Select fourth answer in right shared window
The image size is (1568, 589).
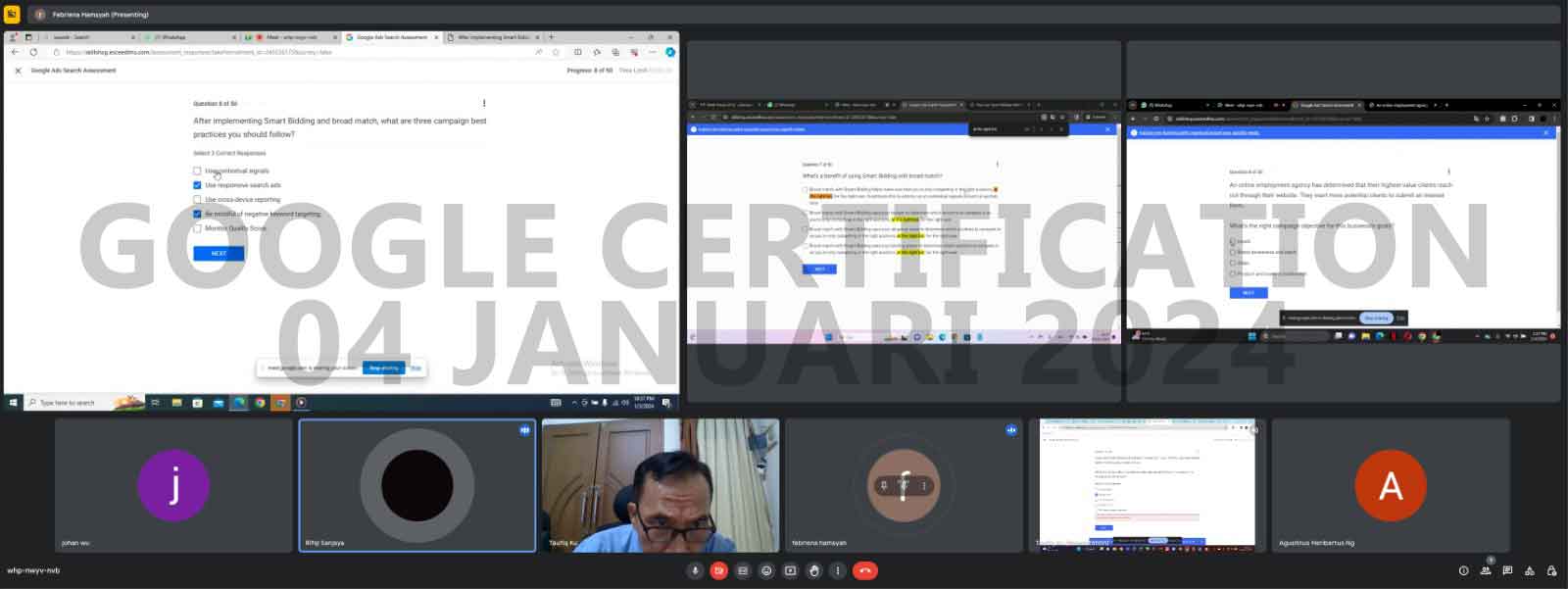1233,273
